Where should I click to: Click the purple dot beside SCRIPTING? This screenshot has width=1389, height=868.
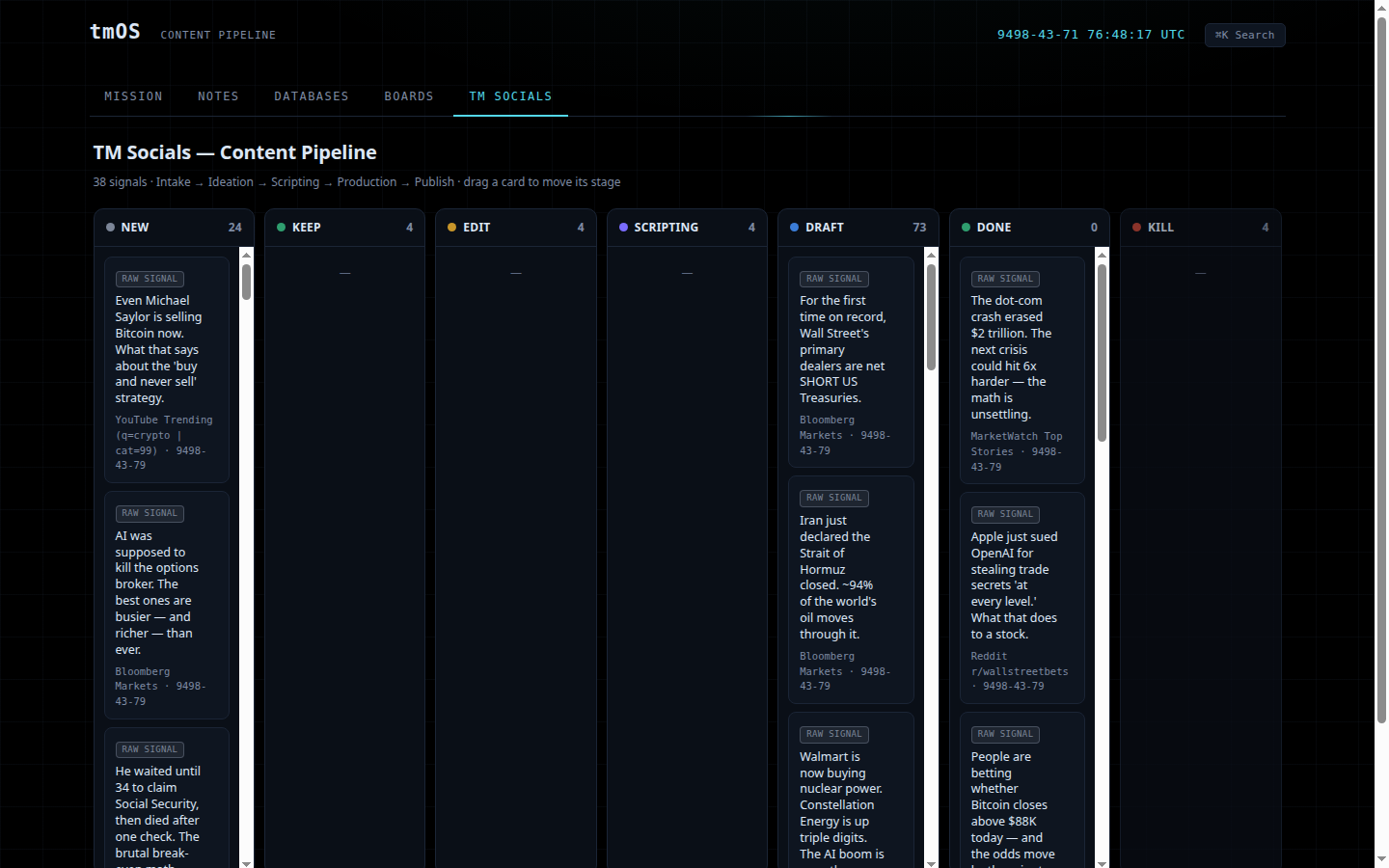pyautogui.click(x=623, y=228)
